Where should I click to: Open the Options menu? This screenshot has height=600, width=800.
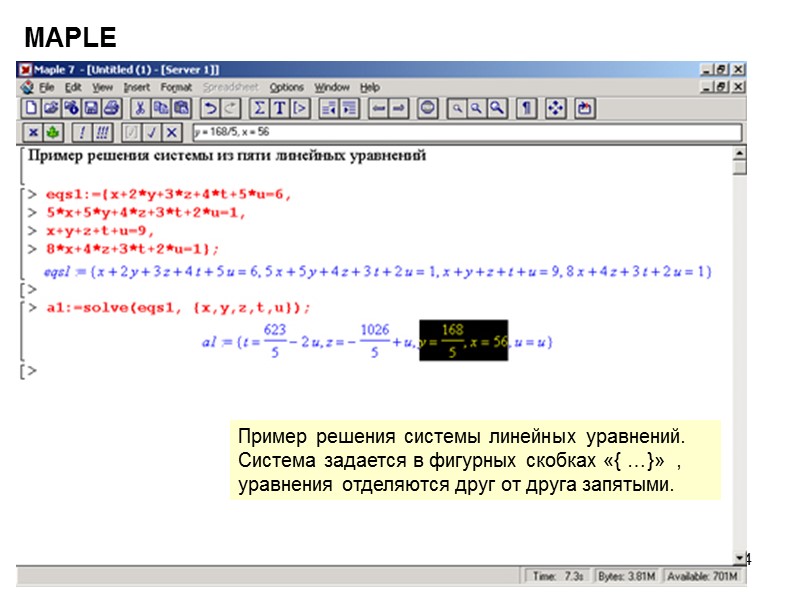coord(287,87)
